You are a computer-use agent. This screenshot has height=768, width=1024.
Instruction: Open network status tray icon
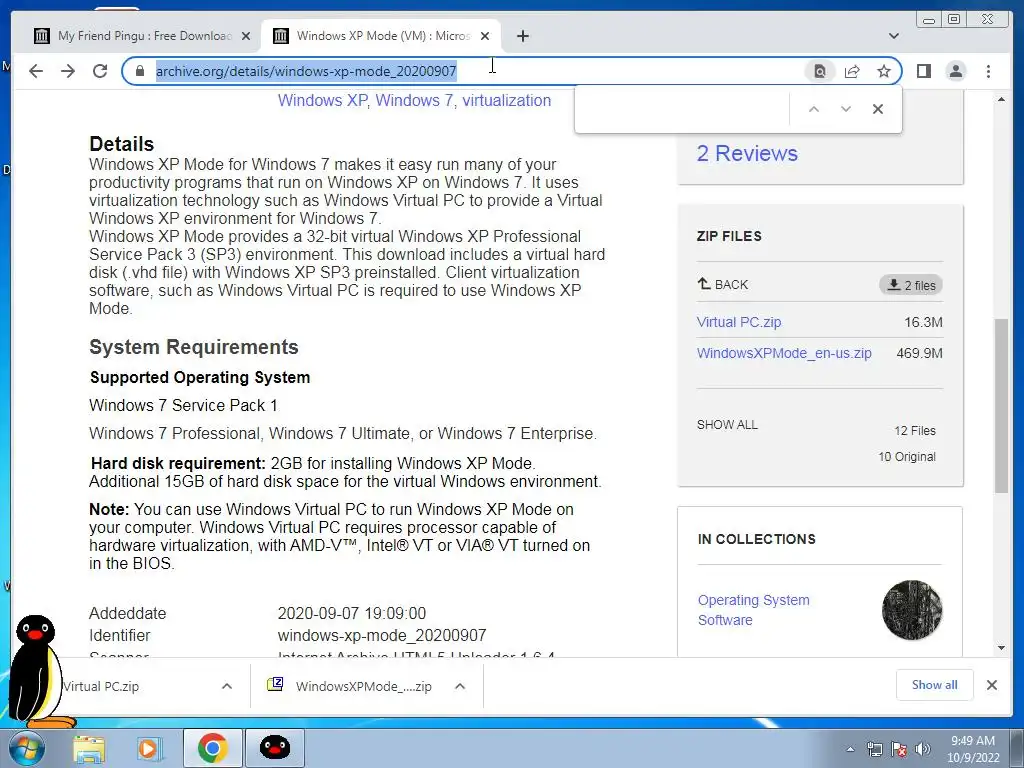pos(874,749)
